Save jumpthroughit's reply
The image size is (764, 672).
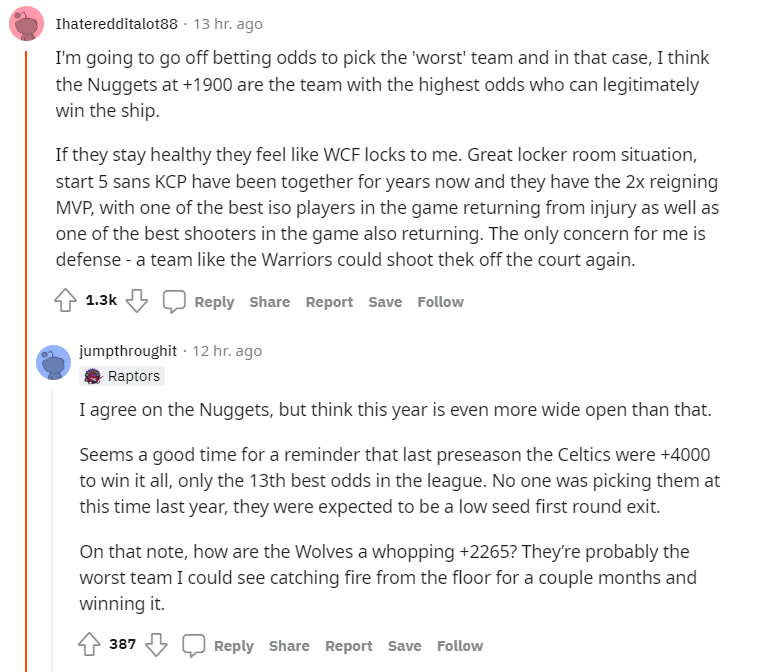click(x=404, y=646)
